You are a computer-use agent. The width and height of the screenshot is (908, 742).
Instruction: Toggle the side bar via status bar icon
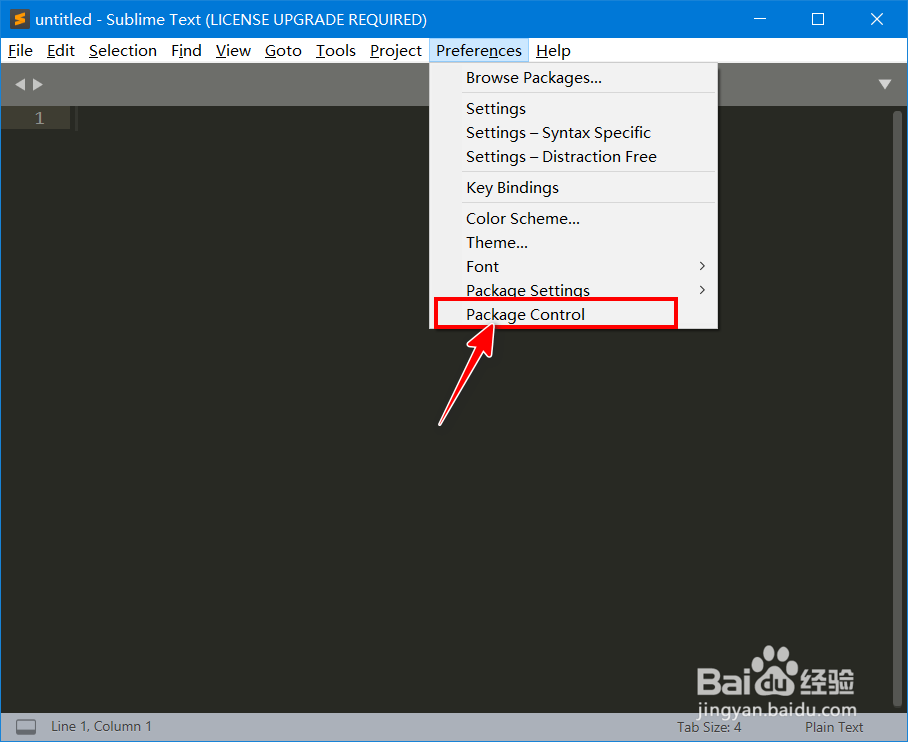tap(26, 727)
